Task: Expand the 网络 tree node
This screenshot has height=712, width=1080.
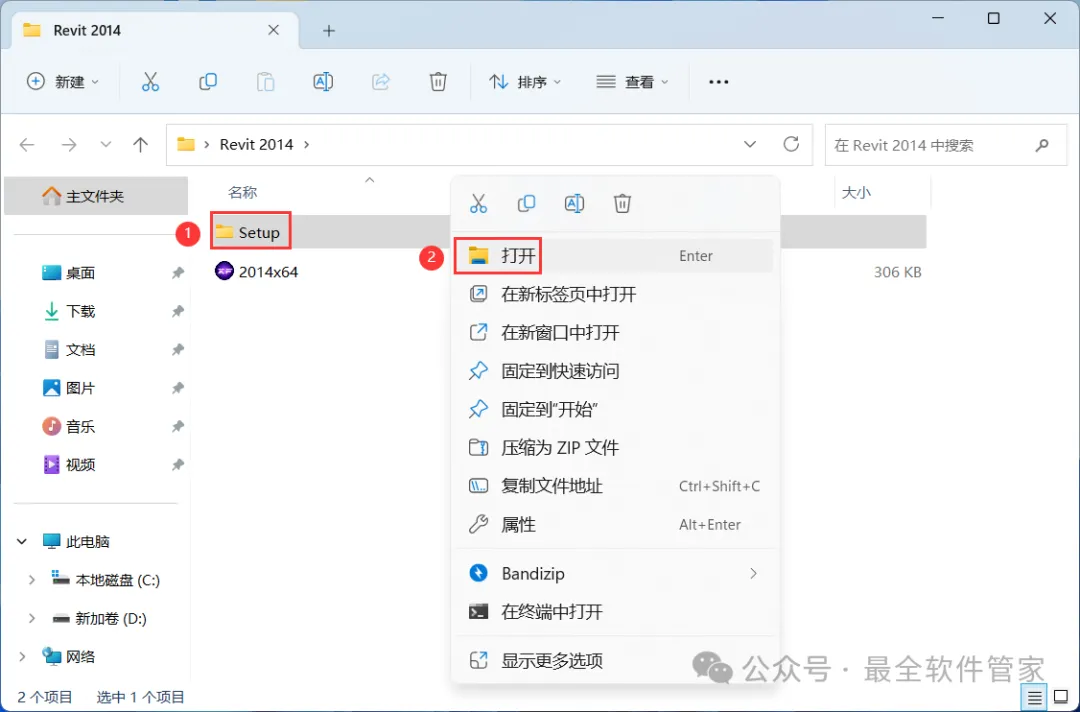Action: coord(22,657)
